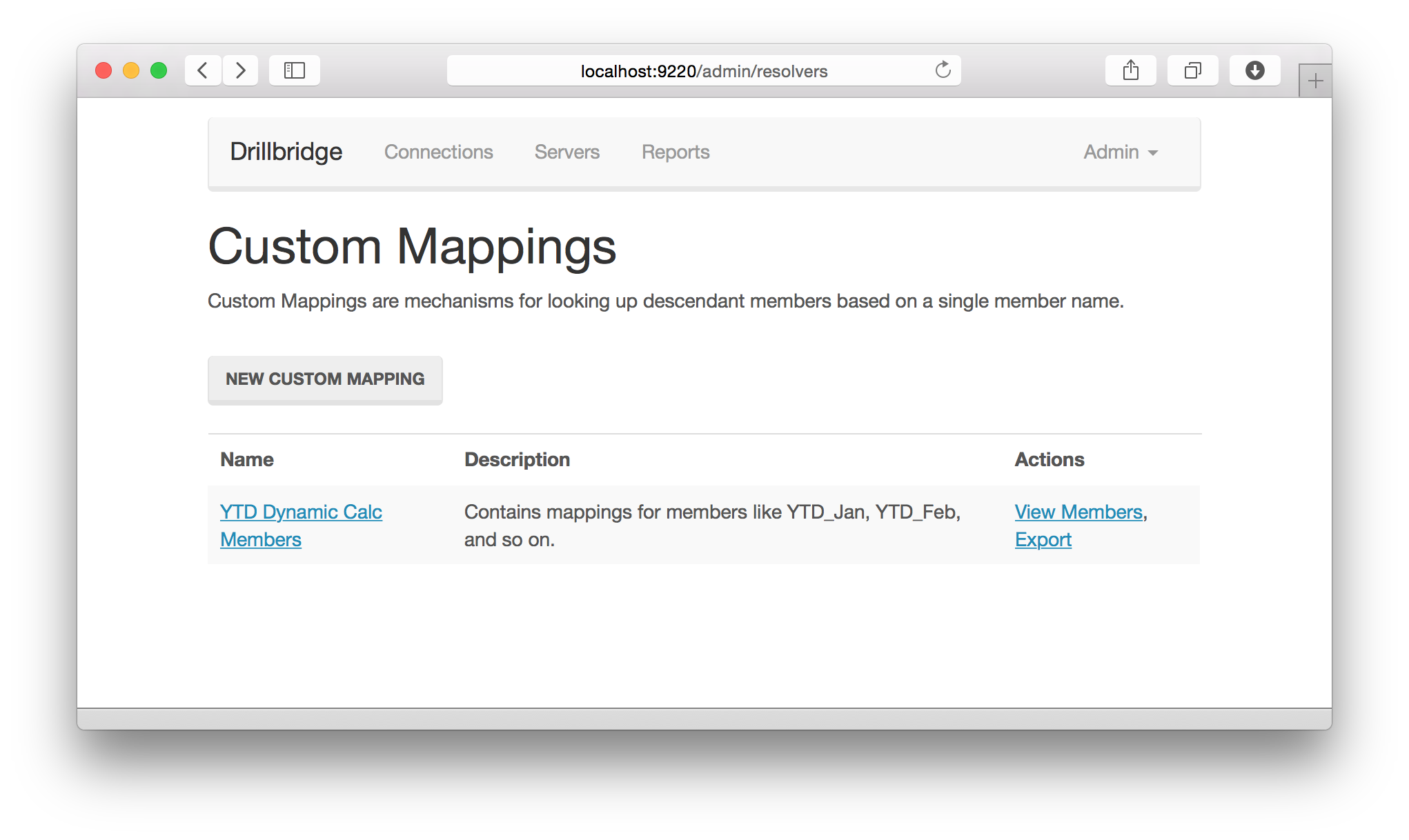
Task: Click the View Members link
Action: (1078, 512)
